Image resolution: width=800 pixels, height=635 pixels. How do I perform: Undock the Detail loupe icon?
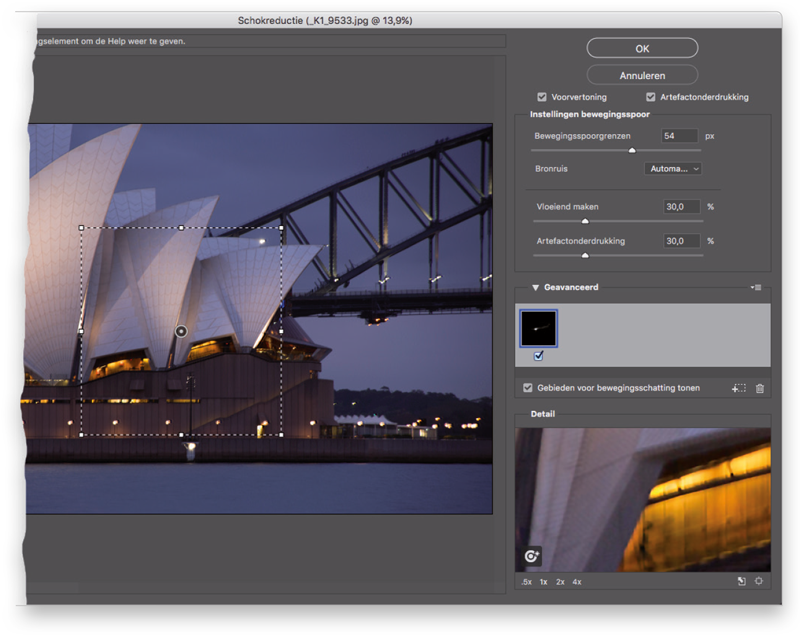point(742,581)
